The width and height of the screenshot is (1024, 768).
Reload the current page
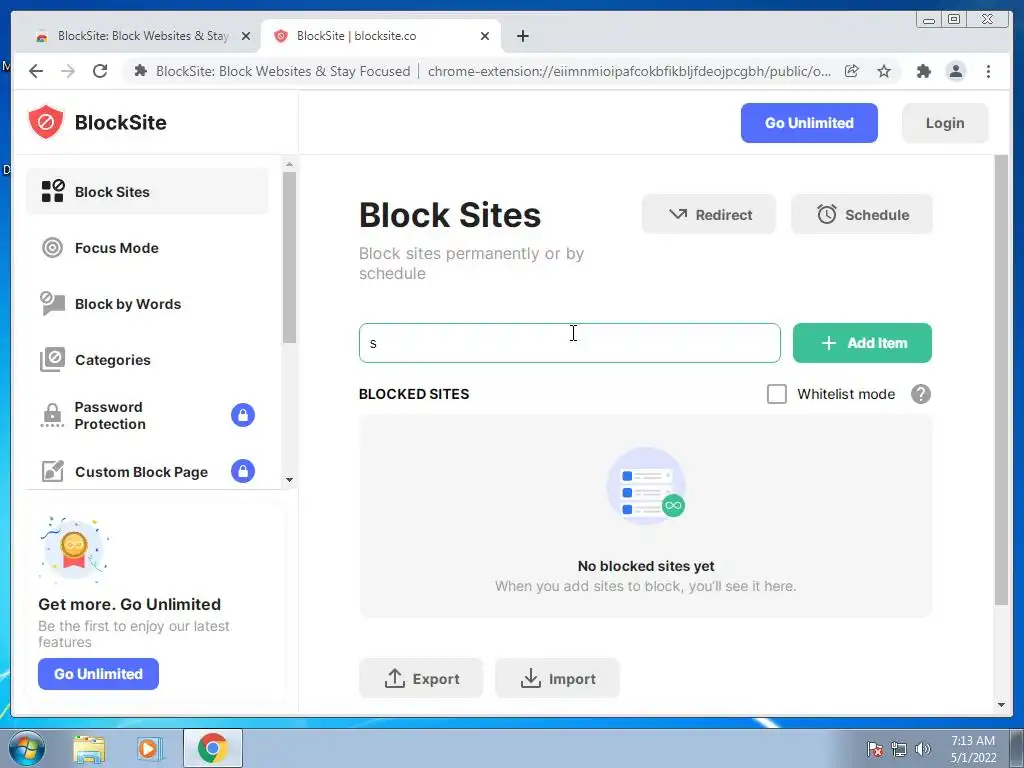coord(100,71)
